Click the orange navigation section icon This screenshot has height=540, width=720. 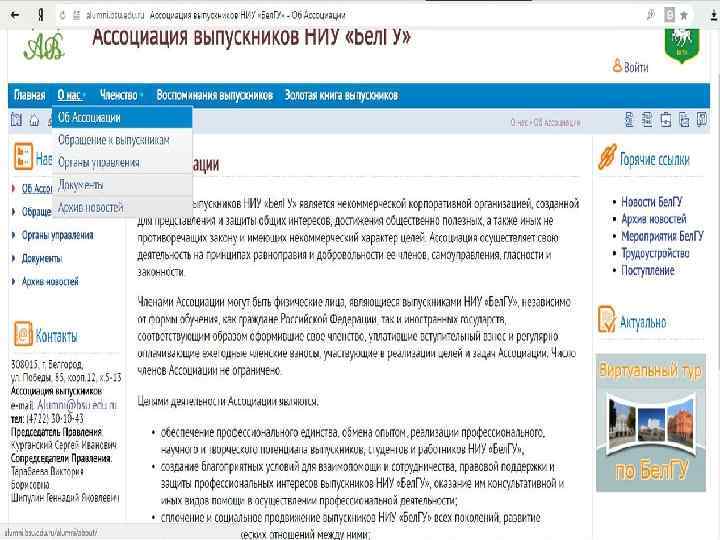tap(23, 156)
